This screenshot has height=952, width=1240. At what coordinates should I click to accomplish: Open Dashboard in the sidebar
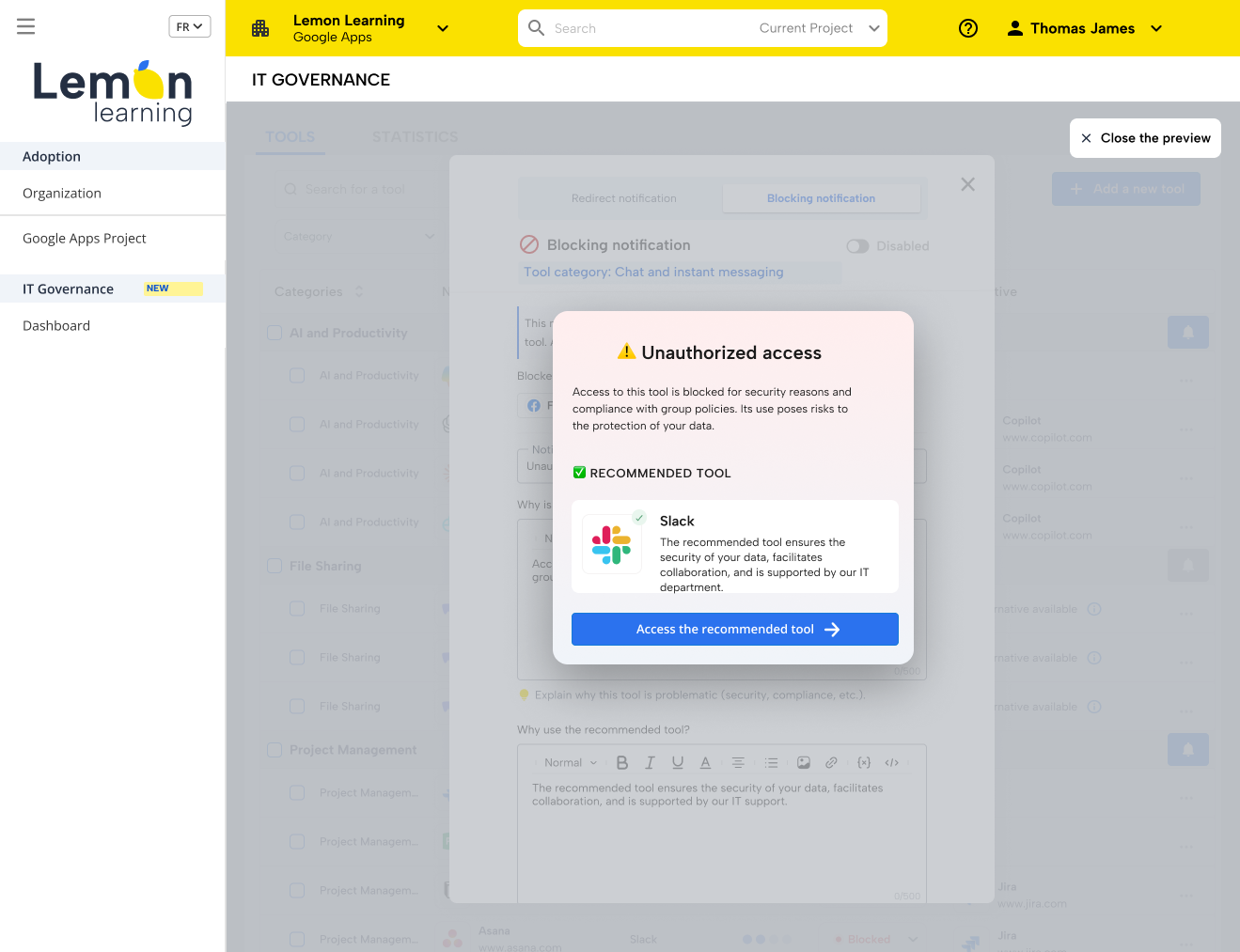pyautogui.click(x=56, y=325)
